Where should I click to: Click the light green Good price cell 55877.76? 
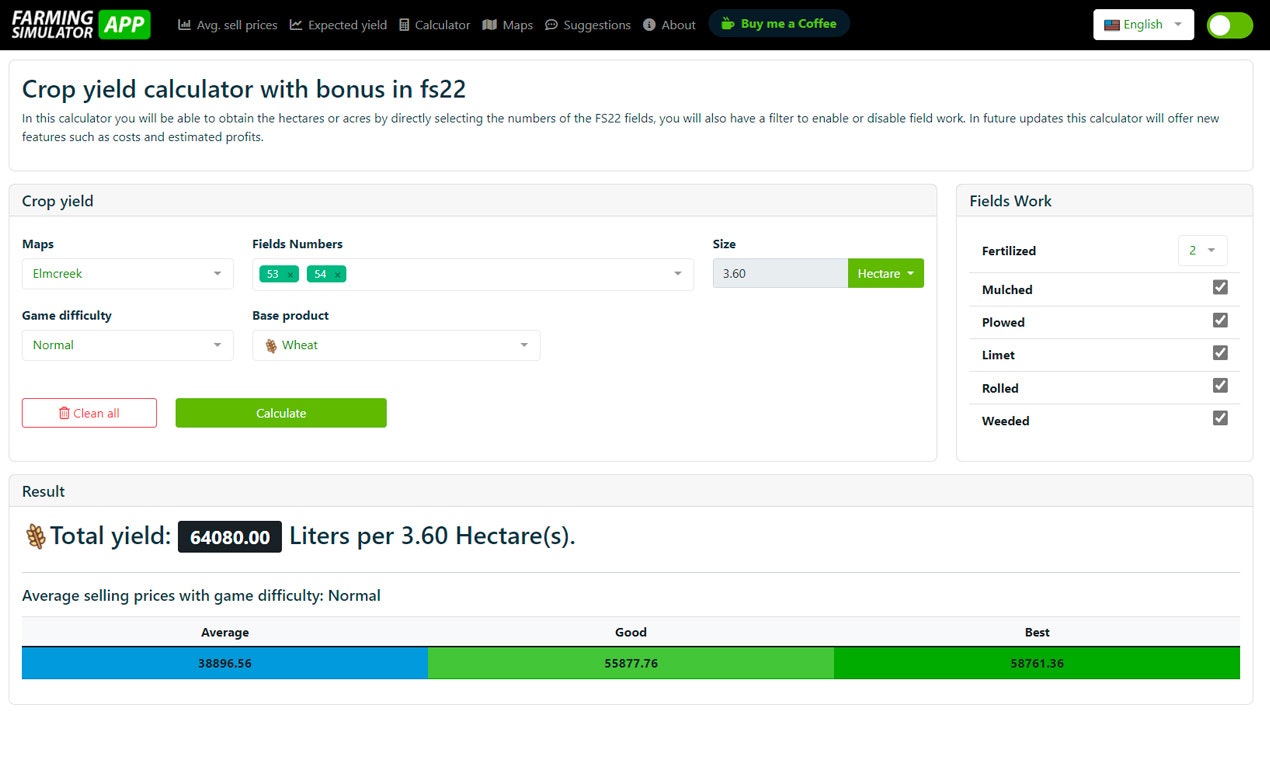[x=631, y=663]
